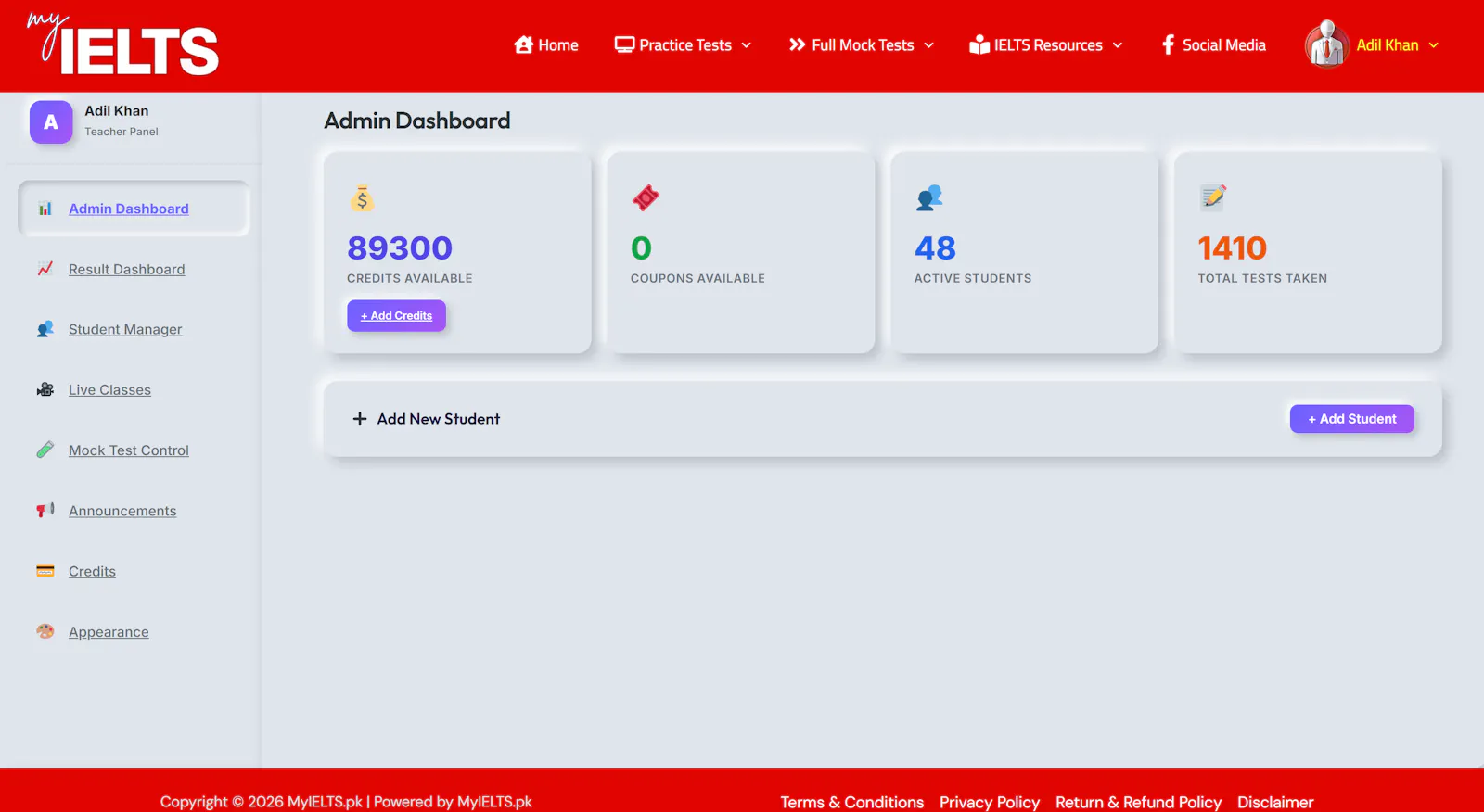Click the IELTS Resources book reader icon

979,44
